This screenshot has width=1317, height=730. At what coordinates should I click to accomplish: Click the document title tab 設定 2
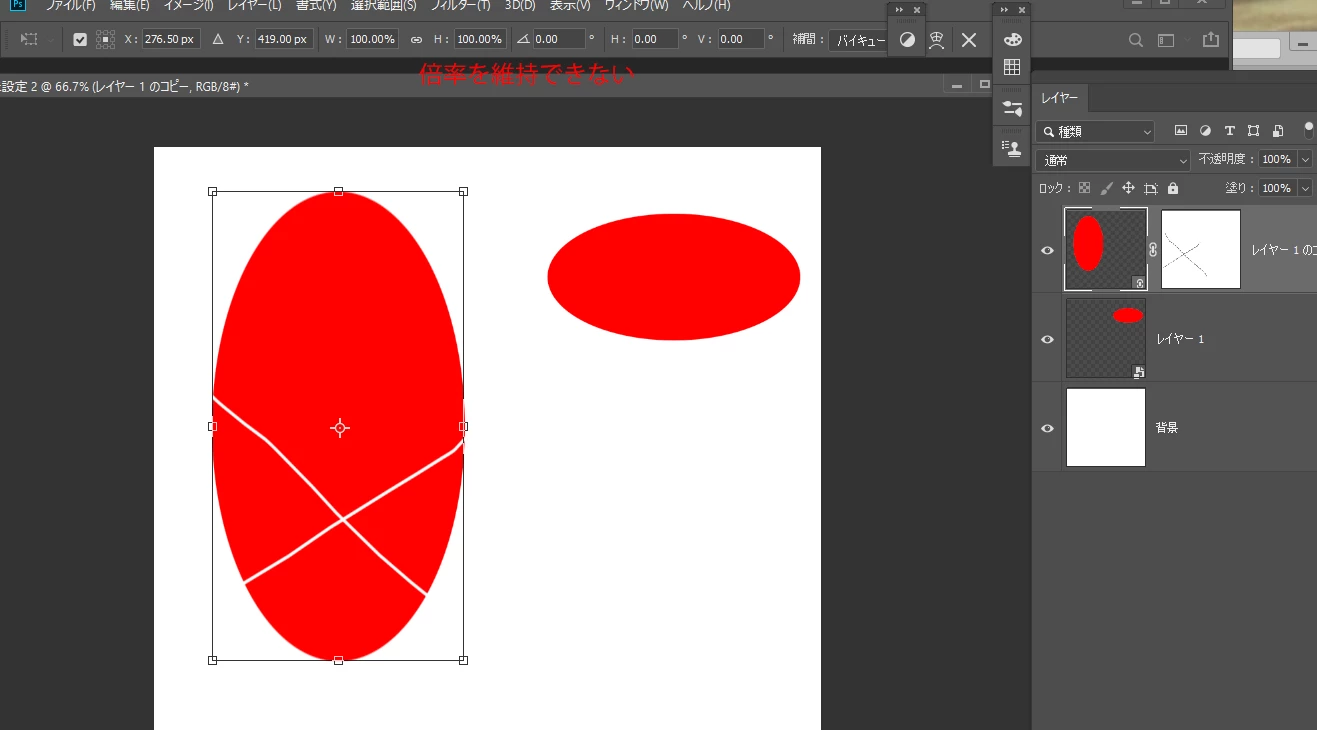(x=125, y=86)
